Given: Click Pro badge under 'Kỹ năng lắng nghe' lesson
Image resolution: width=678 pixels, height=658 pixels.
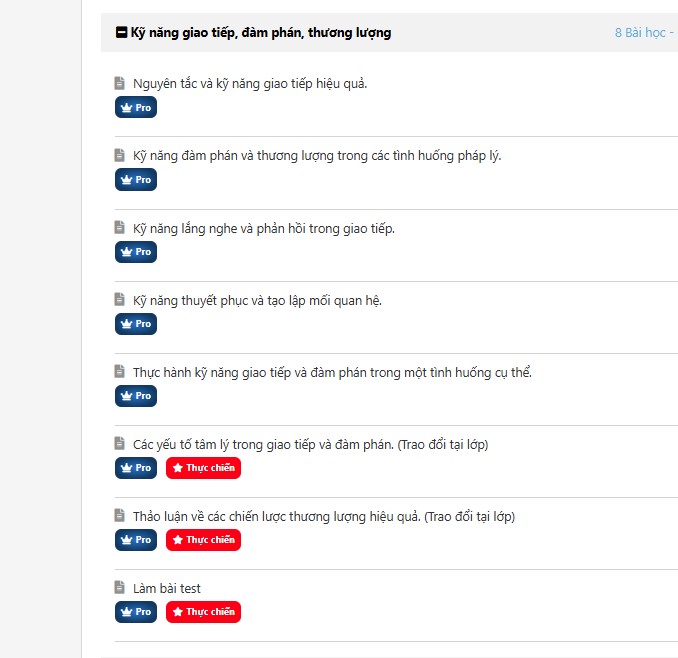Looking at the screenshot, I should [136, 252].
